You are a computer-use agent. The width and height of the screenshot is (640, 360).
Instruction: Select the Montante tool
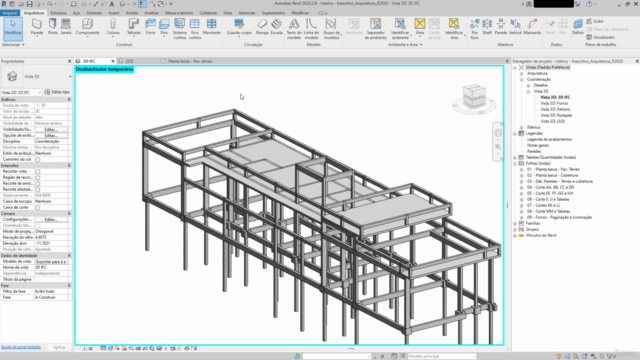pos(211,27)
